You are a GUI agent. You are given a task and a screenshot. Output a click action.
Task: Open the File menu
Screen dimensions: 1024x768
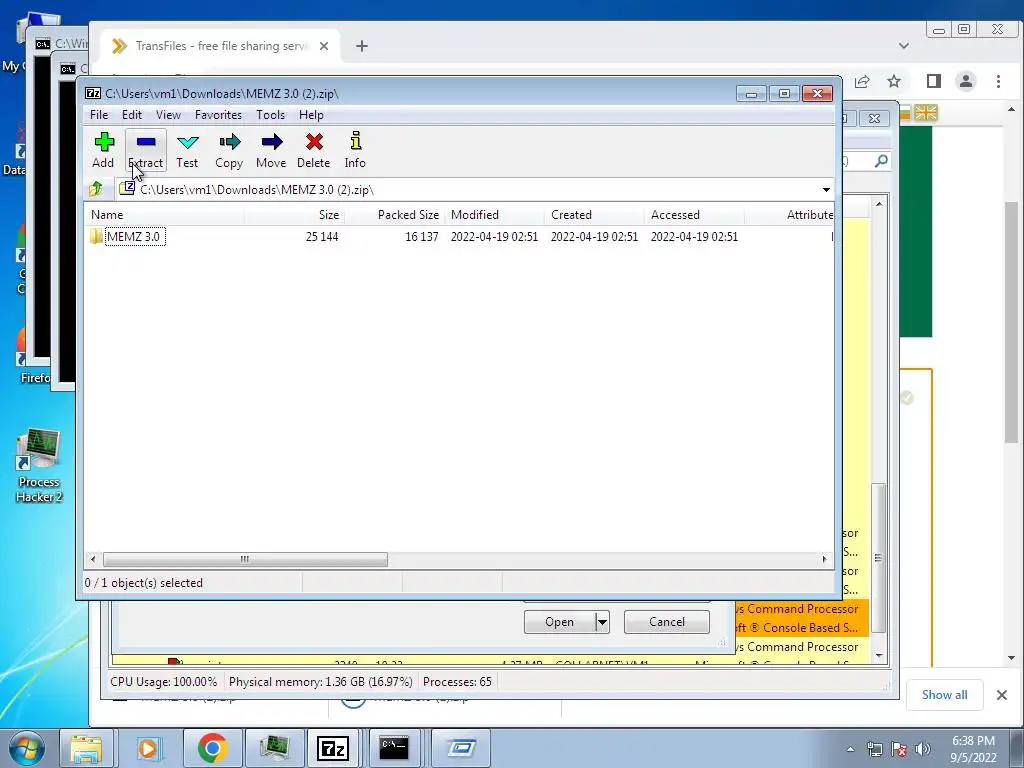tap(99, 115)
